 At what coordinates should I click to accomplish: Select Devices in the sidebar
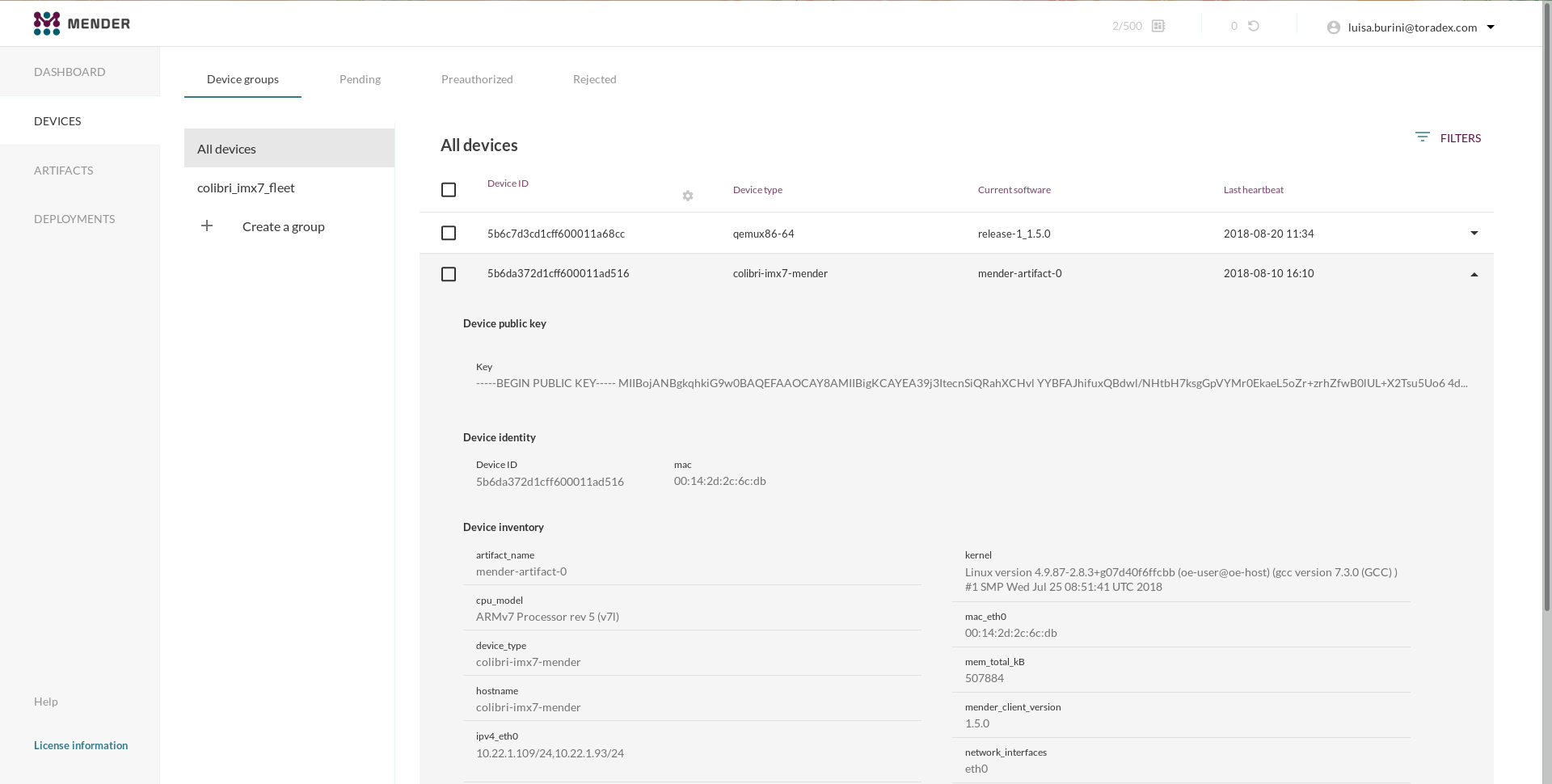(57, 121)
